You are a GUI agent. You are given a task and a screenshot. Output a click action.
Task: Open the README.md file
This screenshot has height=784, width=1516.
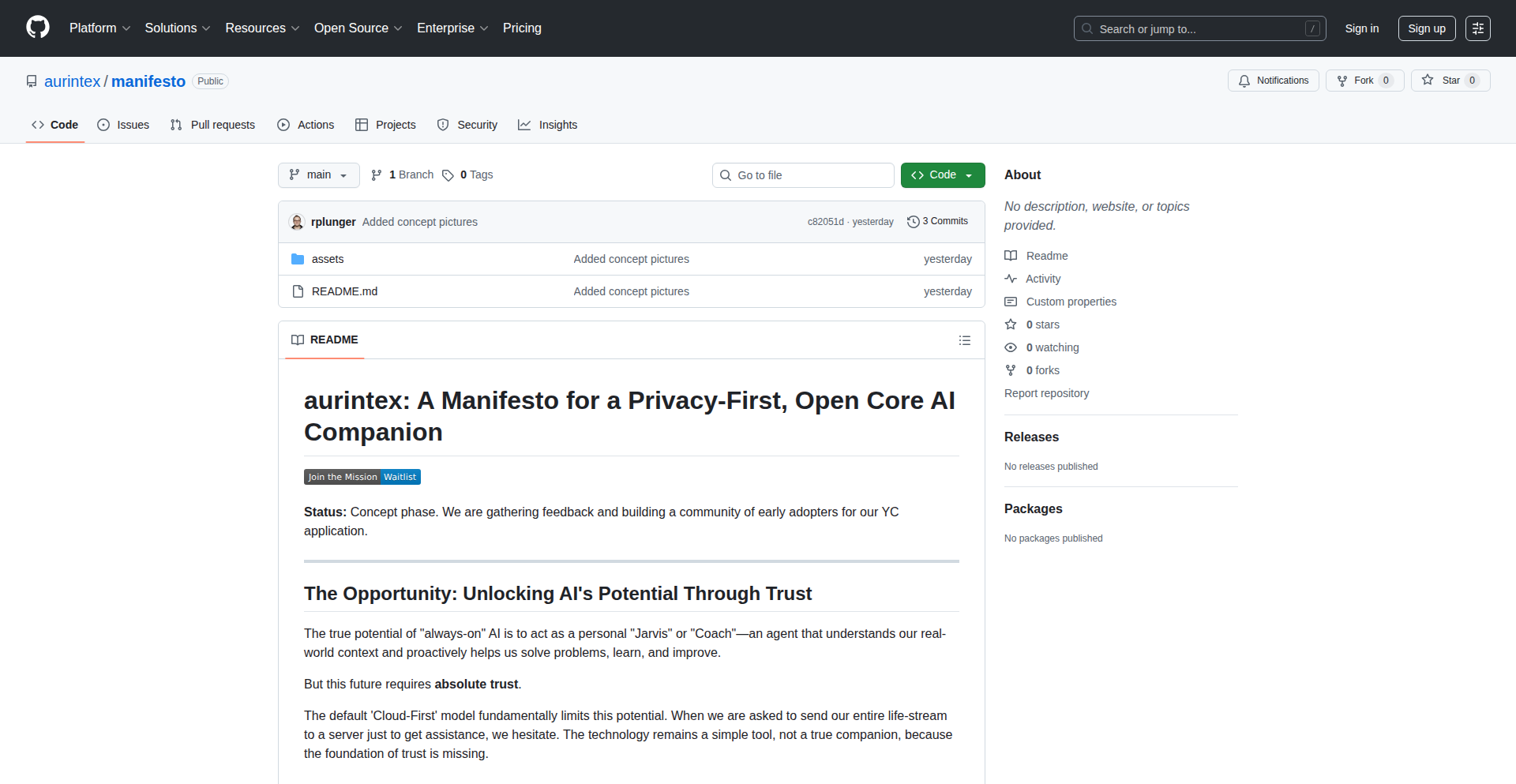pos(344,291)
